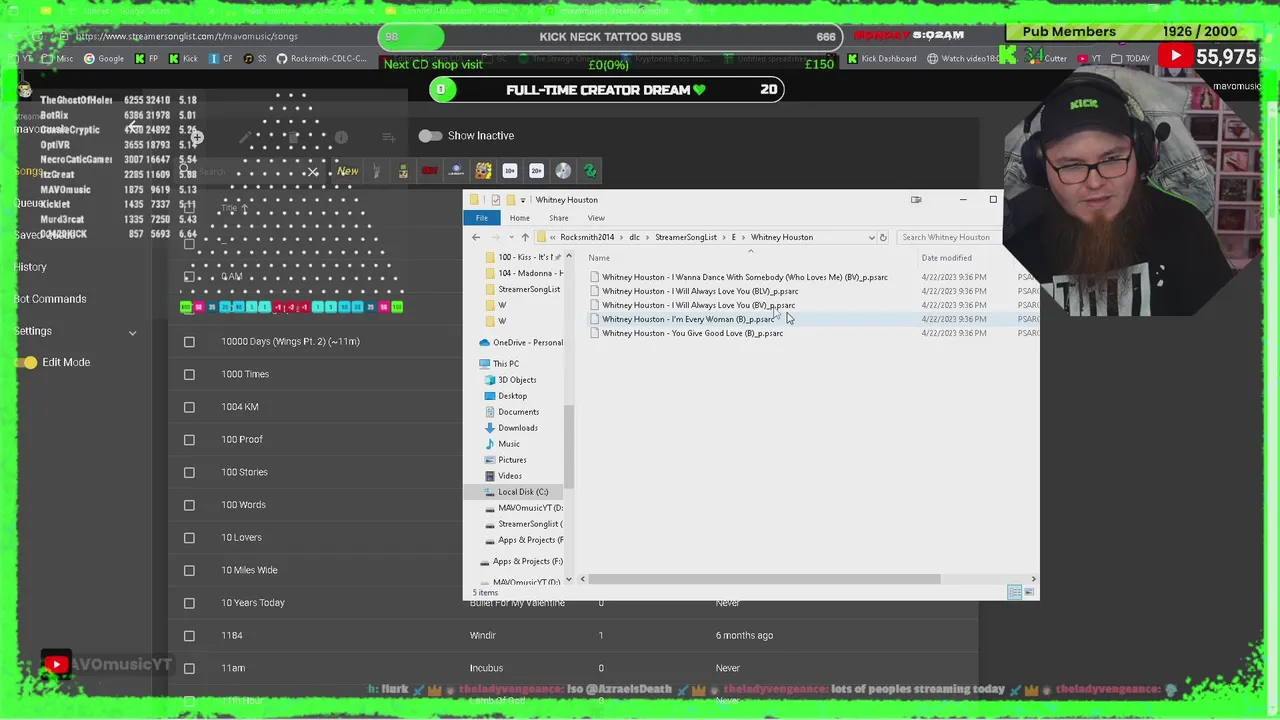Click the New songs filter icon

[347, 171]
